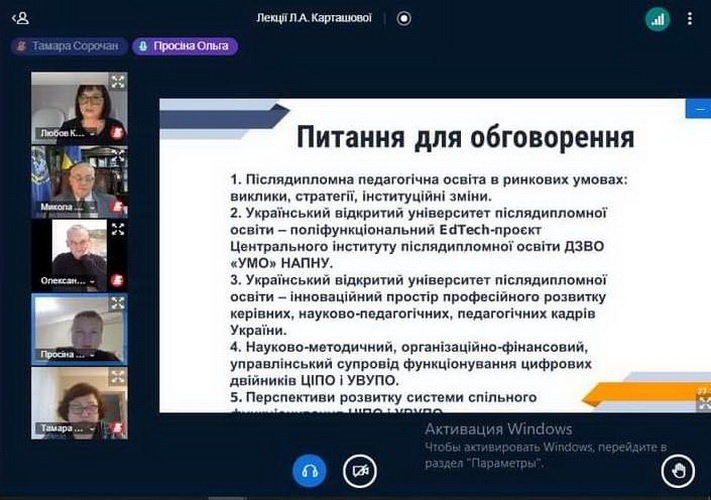Select the Просіна webcam video
Screen dimensions: 711x500
79,329
